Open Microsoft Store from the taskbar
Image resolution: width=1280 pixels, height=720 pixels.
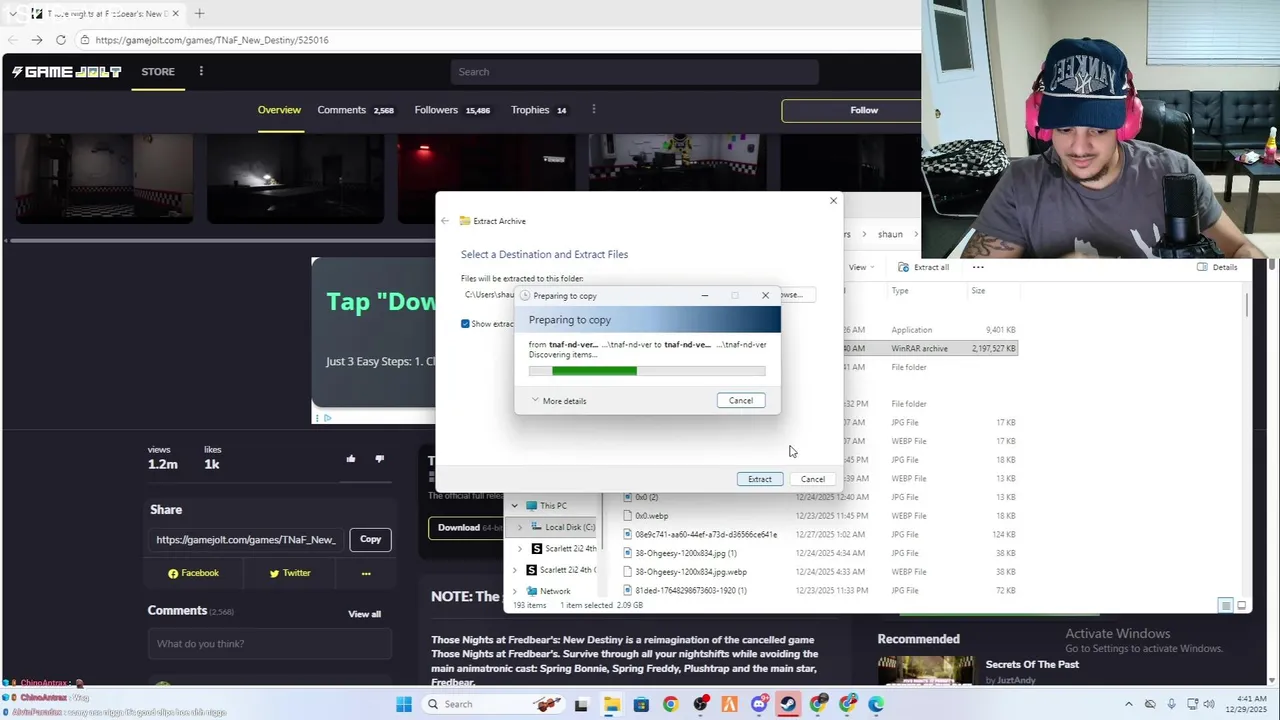click(x=641, y=704)
